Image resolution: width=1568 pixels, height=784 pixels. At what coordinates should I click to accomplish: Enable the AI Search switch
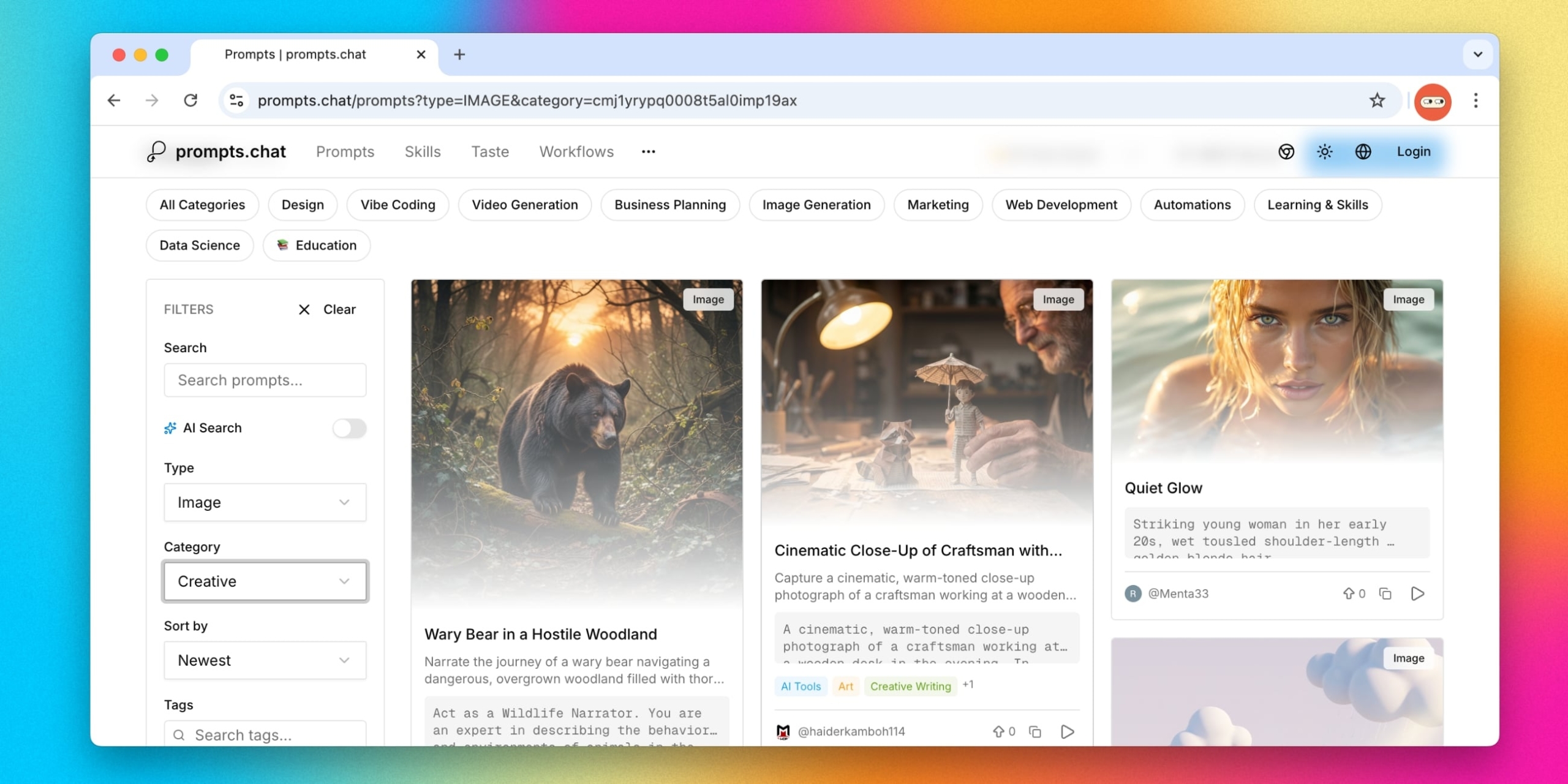[349, 428]
